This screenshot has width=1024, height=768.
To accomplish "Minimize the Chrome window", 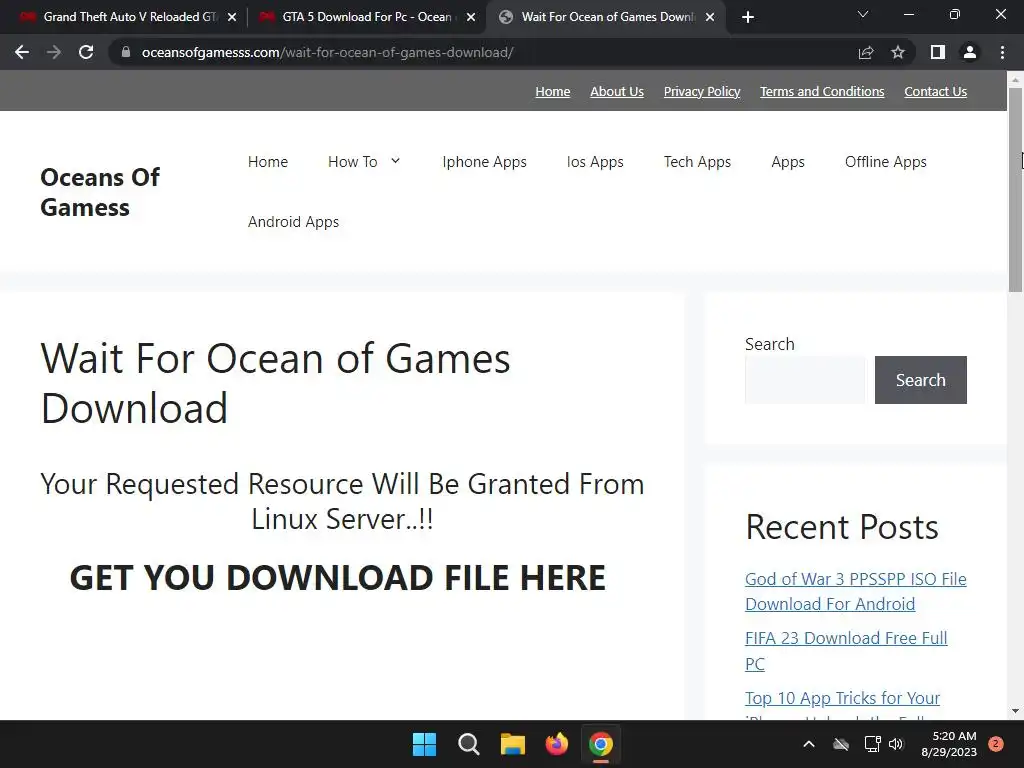I will [908, 14].
